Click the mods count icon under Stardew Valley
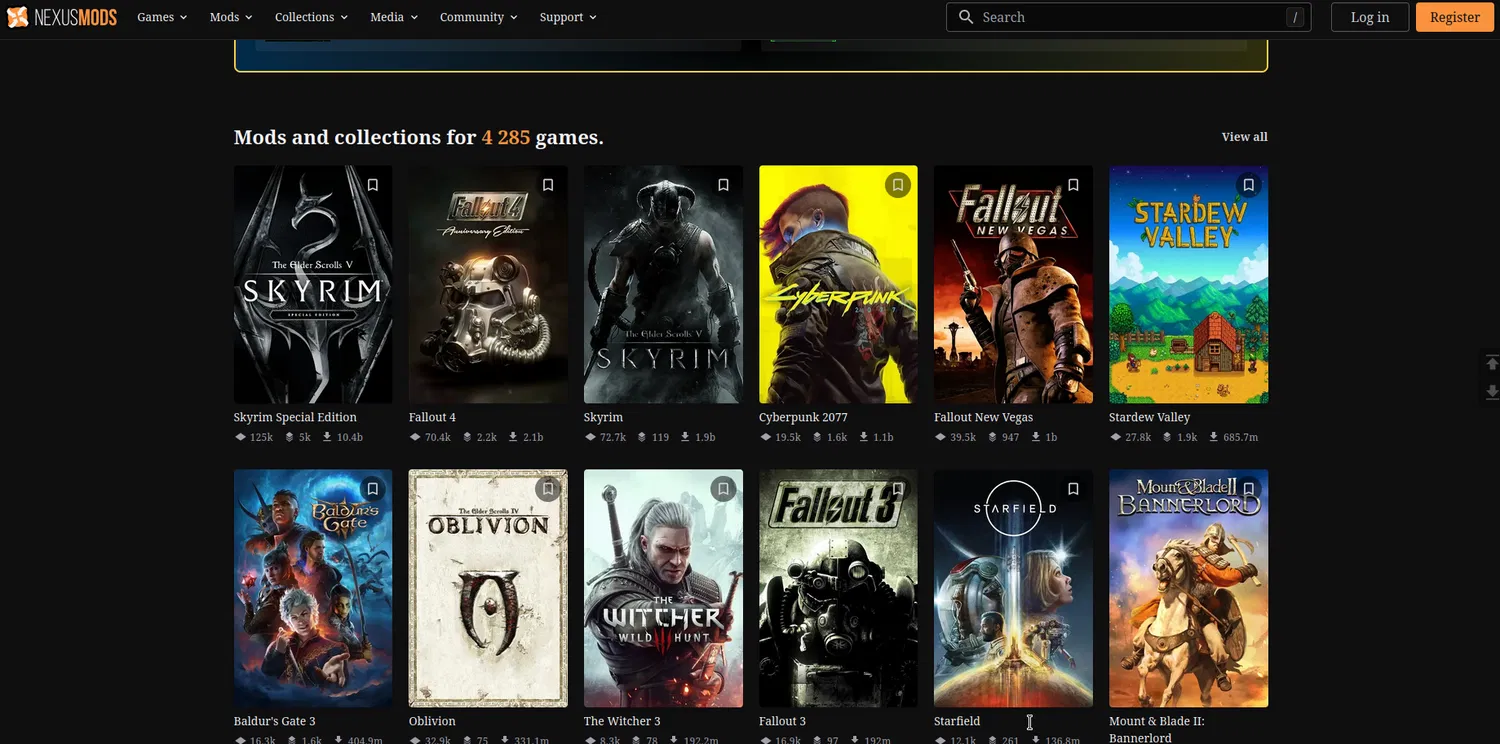Image resolution: width=1500 pixels, height=744 pixels. (x=1115, y=437)
